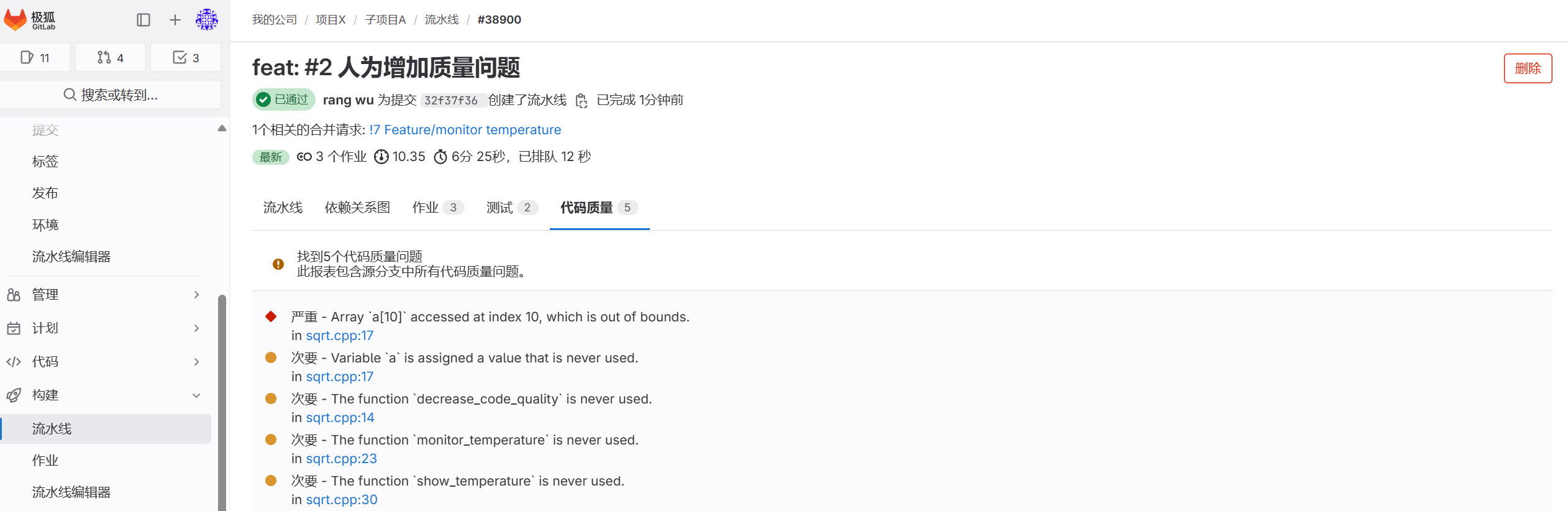Viewport: 1568px width, 511px height.
Task: Click the JiHu GitLab logo
Action: tap(30, 20)
